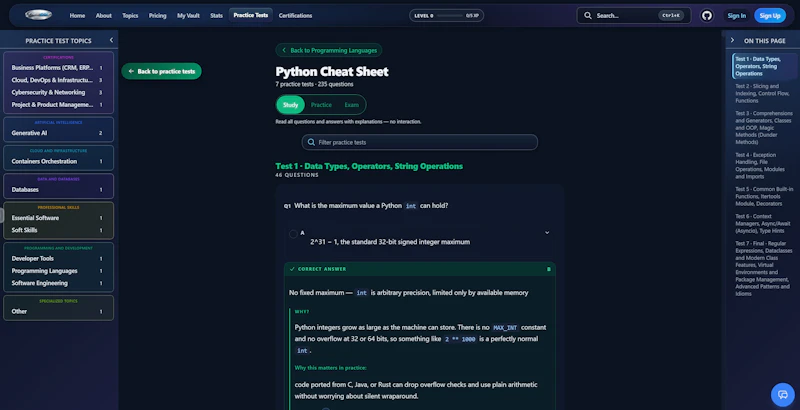Open Databases topic
This screenshot has width=800, height=410.
[58, 190]
